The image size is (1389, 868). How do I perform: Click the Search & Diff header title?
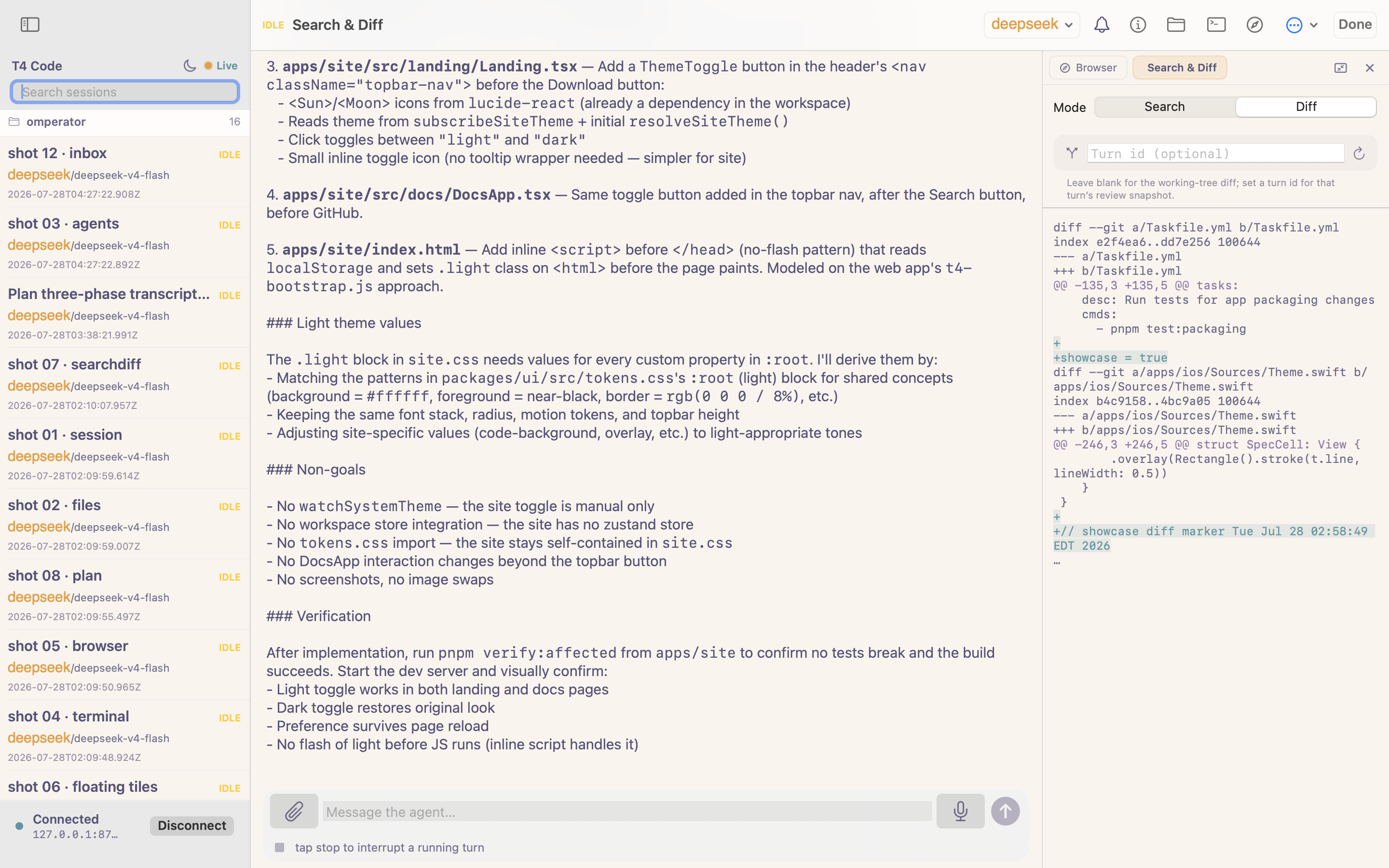point(338,25)
